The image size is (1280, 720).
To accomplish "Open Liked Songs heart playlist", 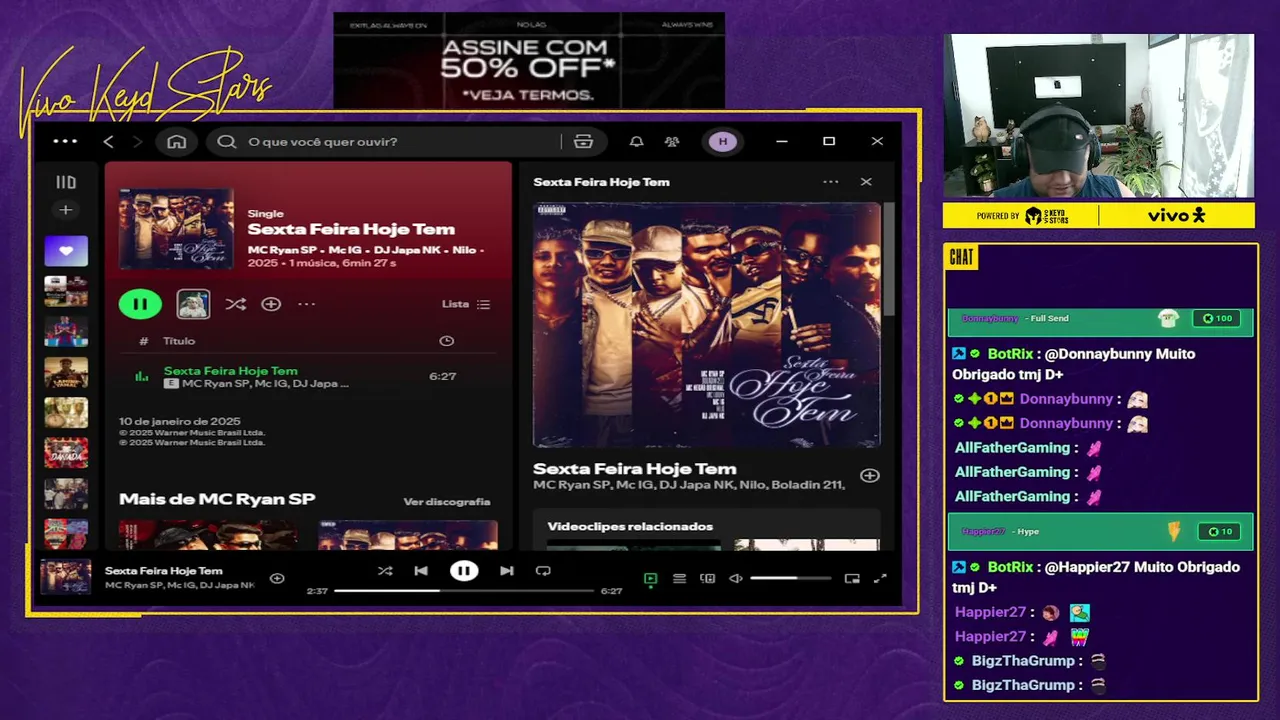I will (x=66, y=251).
